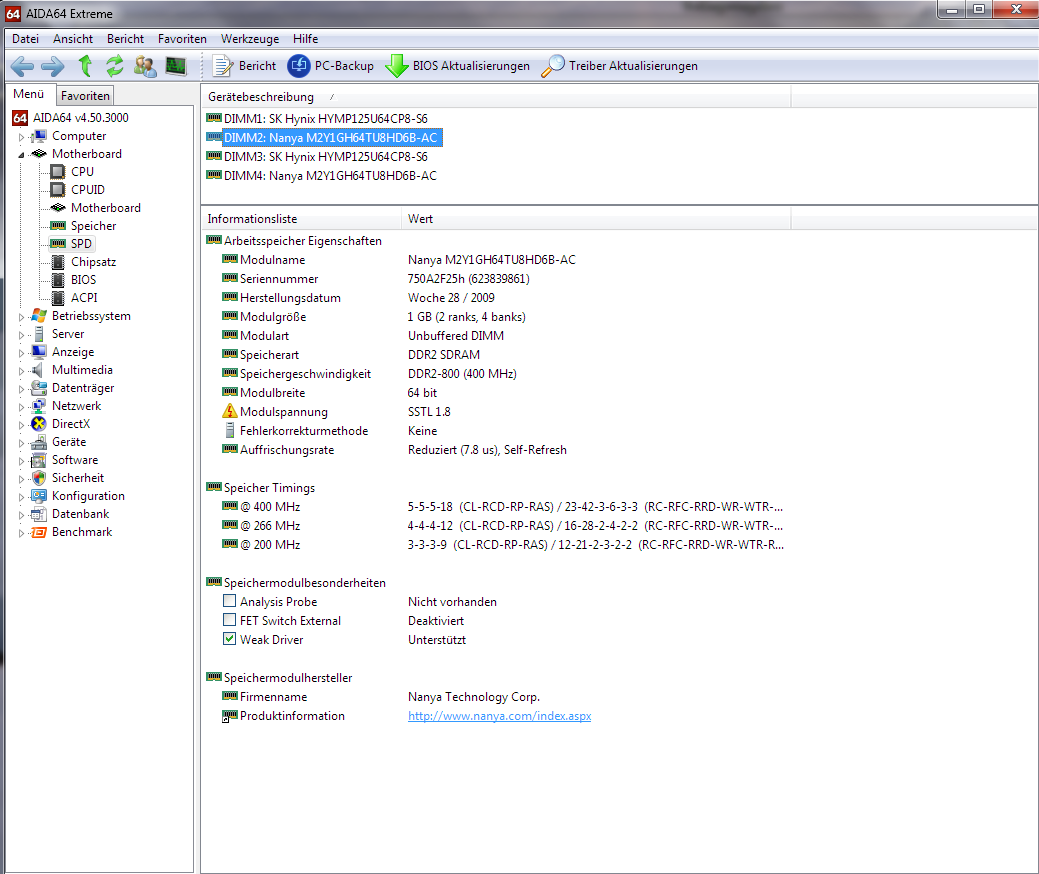Select the @ 266 MHz timings row
1039x874 pixels.
(496, 526)
